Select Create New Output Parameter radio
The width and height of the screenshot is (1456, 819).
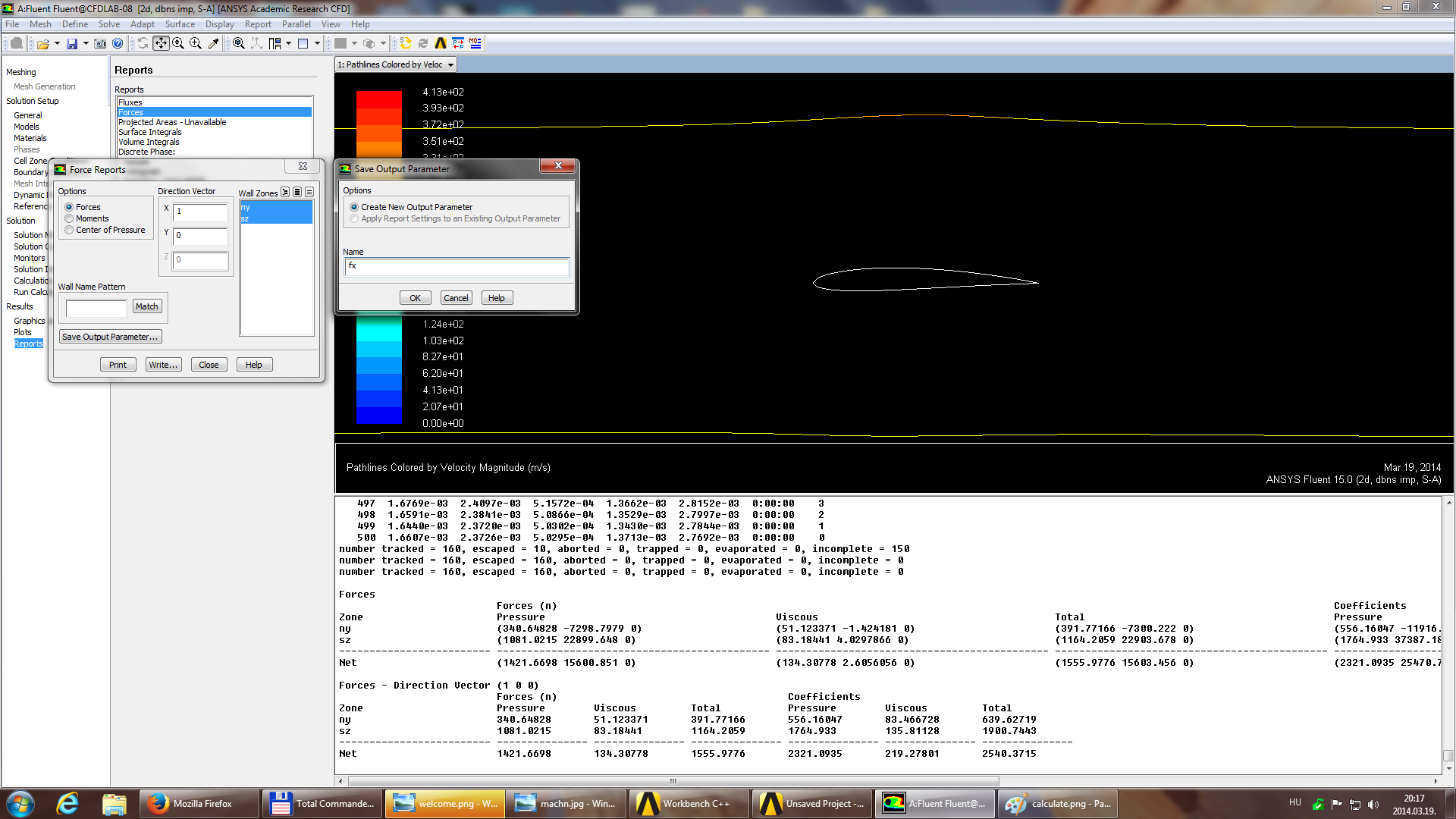(354, 207)
